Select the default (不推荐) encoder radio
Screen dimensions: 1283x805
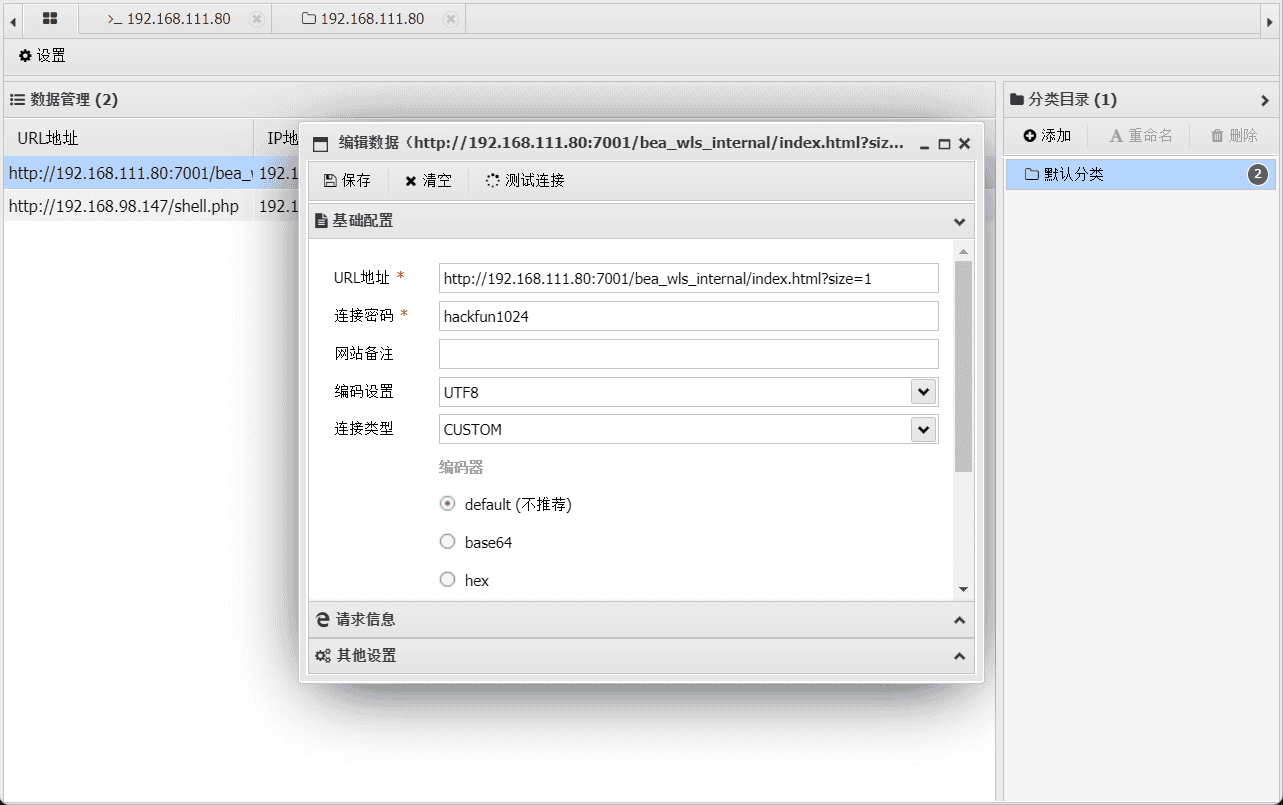[447, 503]
